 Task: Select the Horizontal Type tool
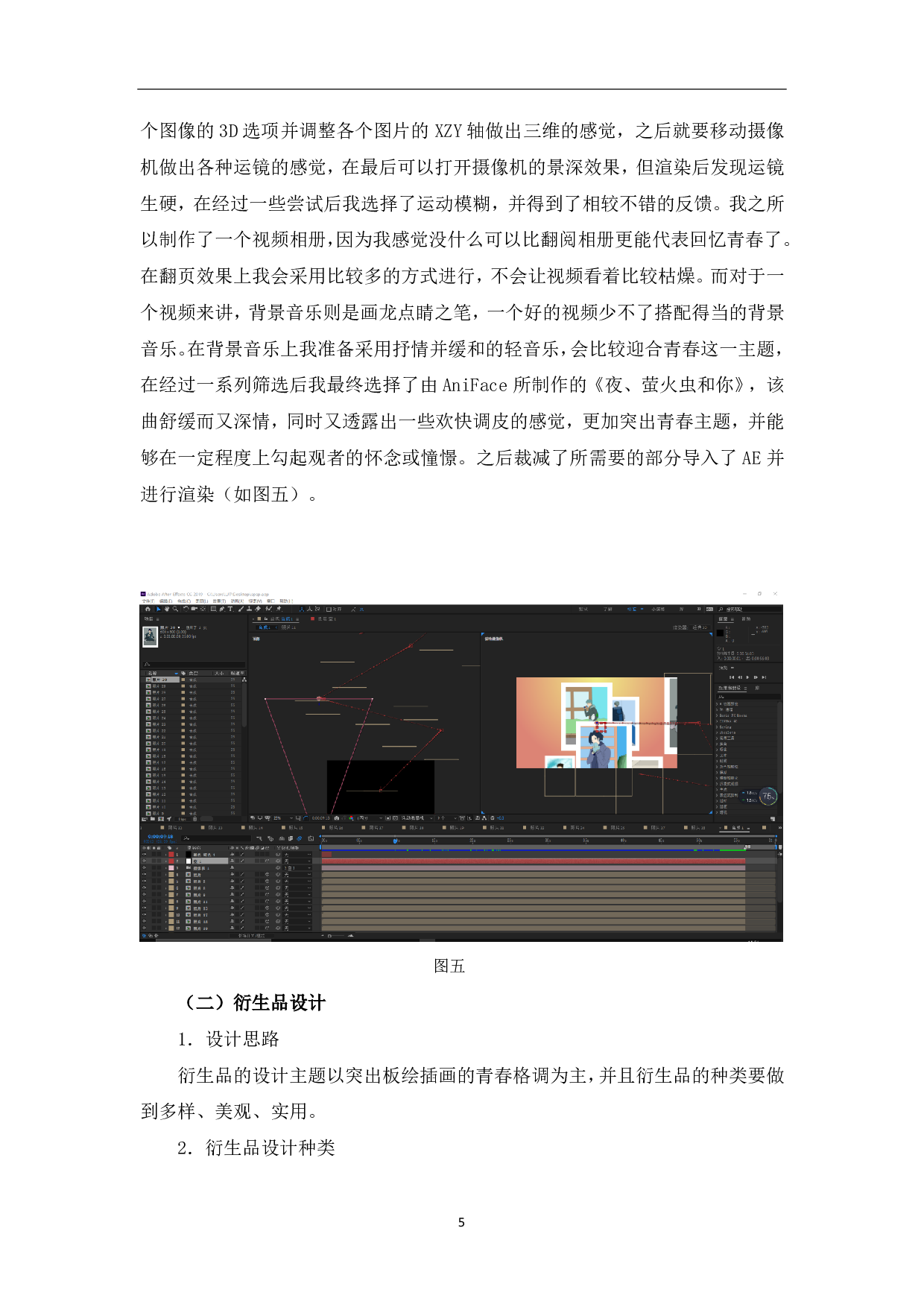coord(231,609)
